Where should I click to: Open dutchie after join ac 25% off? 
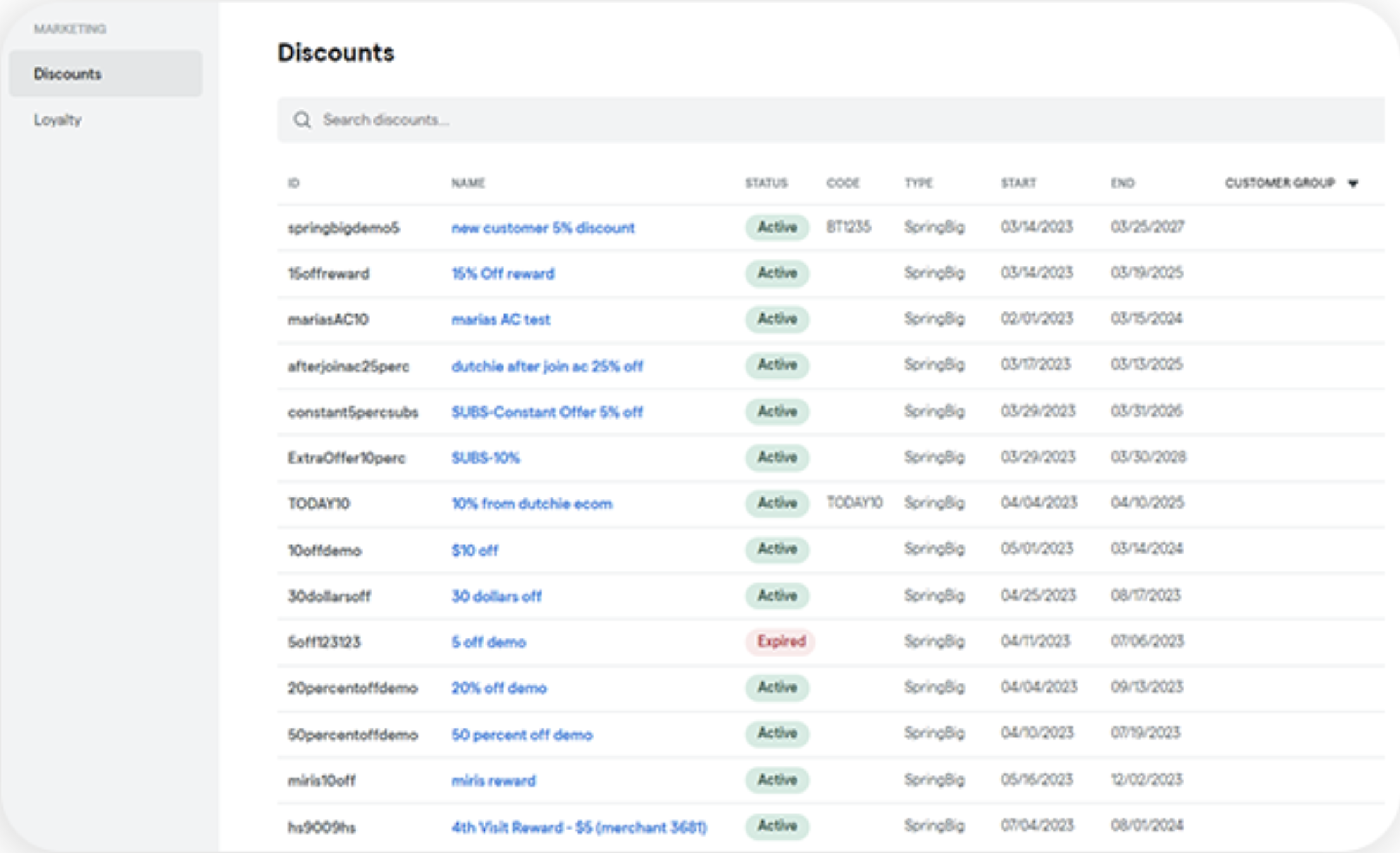[547, 366]
